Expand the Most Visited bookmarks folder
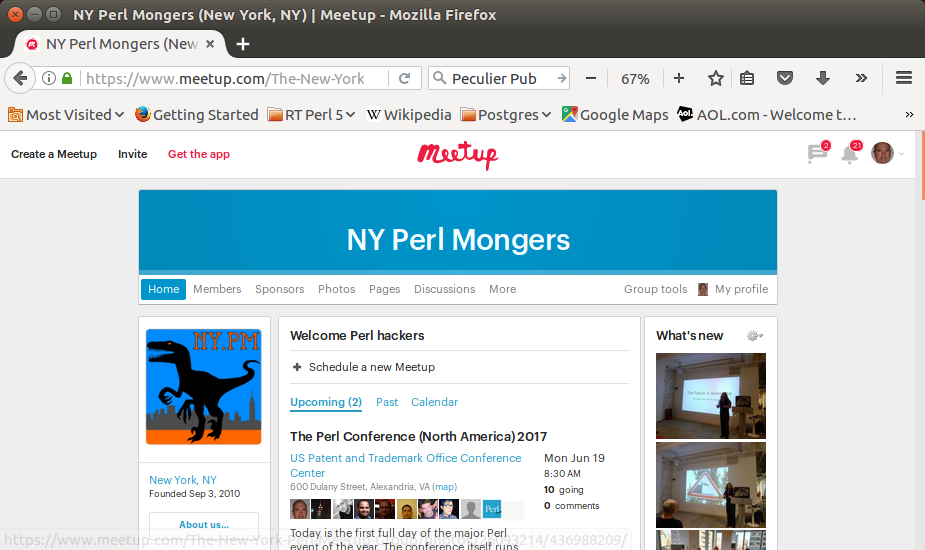Viewport: 925px width, 550px height. (x=66, y=114)
